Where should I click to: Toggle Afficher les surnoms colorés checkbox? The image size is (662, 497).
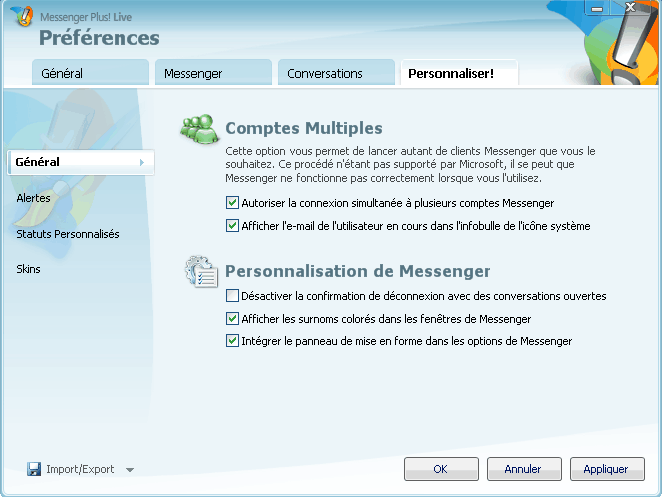pos(232,319)
